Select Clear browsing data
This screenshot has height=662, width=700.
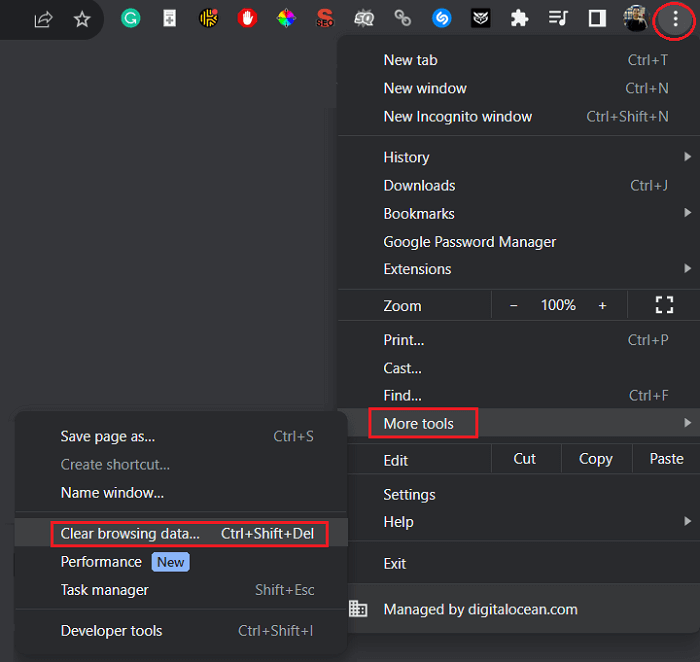tap(130, 533)
